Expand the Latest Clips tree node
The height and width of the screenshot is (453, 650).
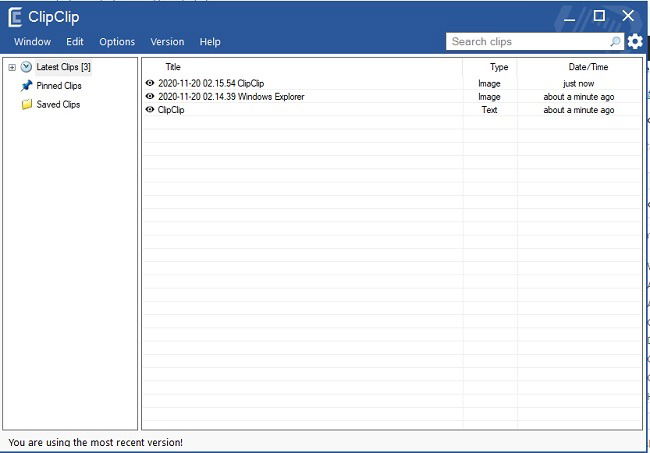[x=12, y=67]
